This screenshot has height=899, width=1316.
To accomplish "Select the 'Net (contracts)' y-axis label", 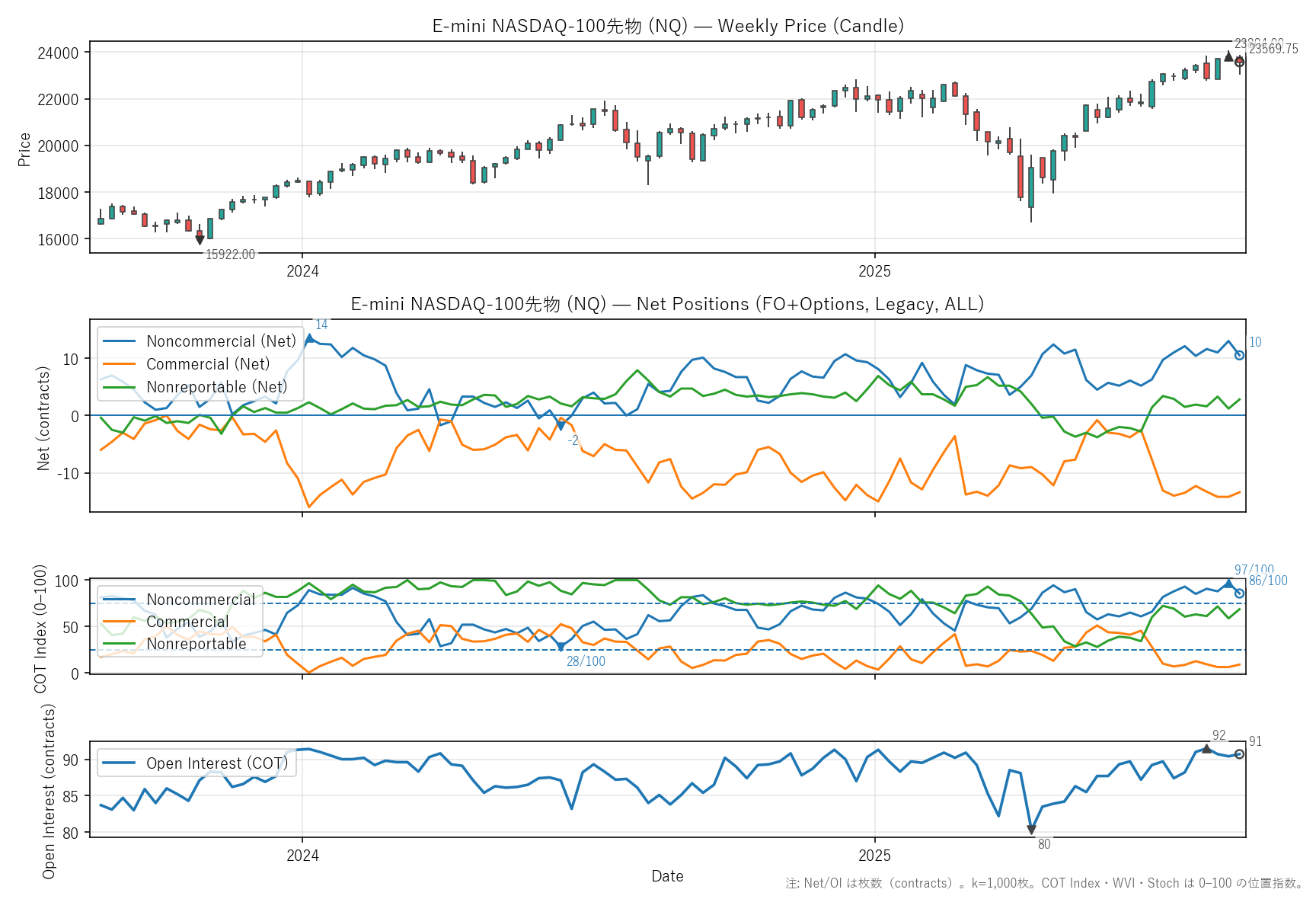I will [43, 418].
